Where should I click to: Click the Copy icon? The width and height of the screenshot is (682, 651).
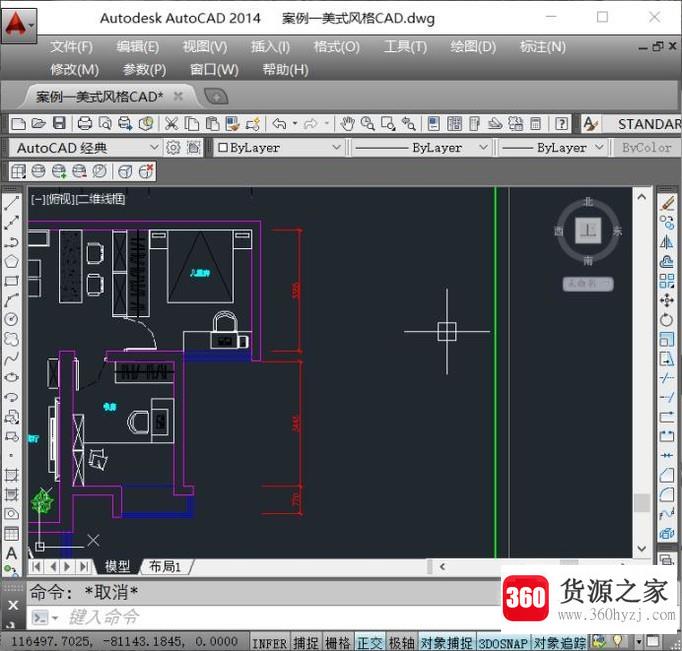coord(191,124)
